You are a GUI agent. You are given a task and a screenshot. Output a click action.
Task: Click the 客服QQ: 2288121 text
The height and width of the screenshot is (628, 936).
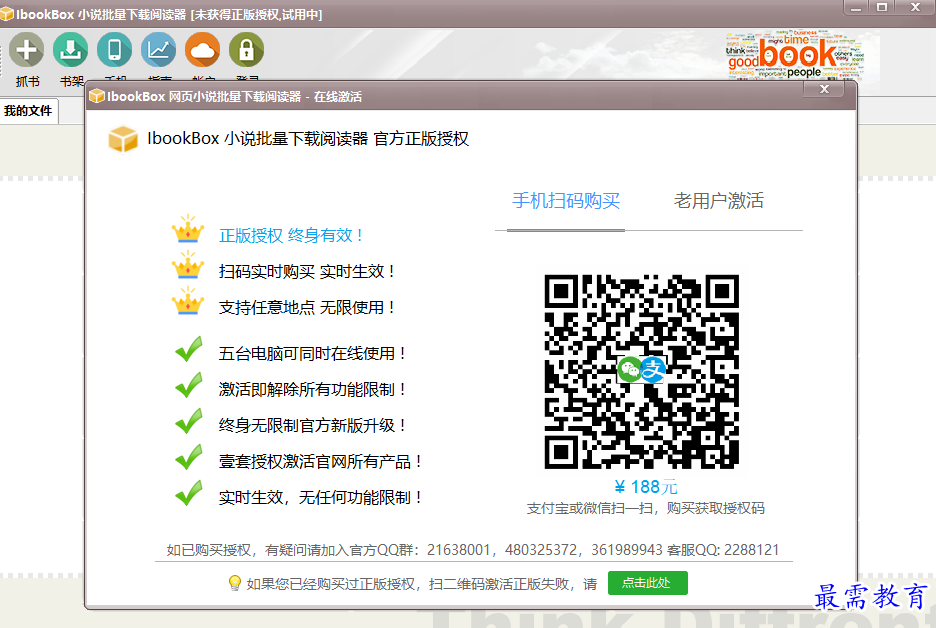click(x=723, y=550)
